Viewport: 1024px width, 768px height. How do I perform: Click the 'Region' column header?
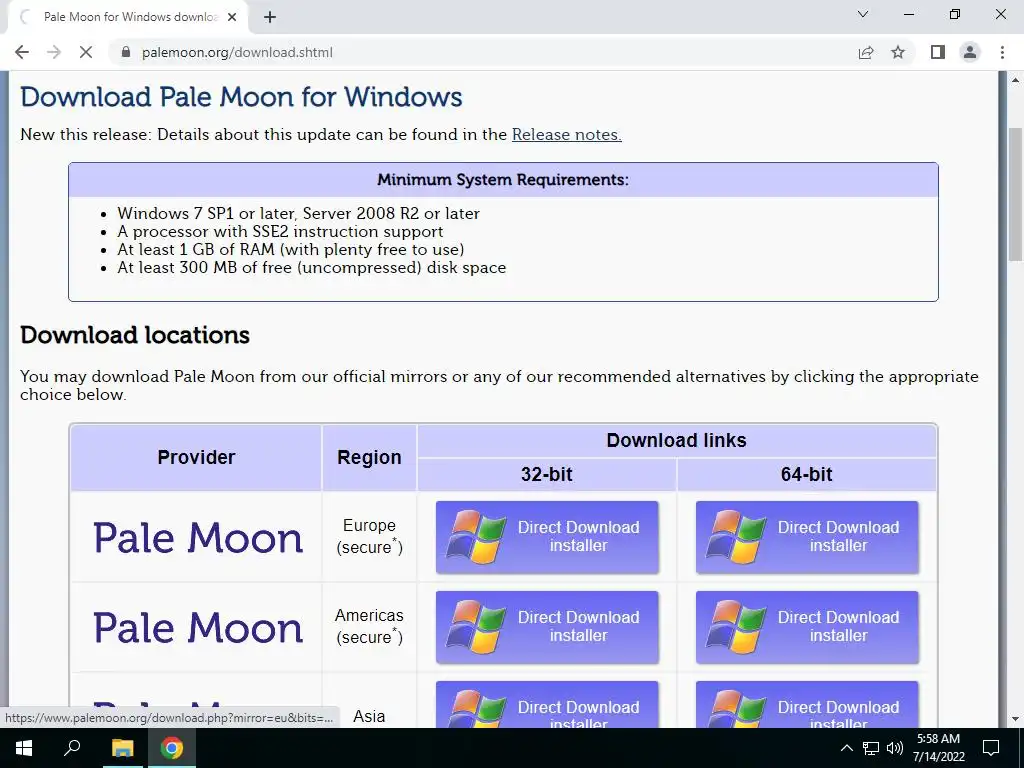tap(369, 457)
